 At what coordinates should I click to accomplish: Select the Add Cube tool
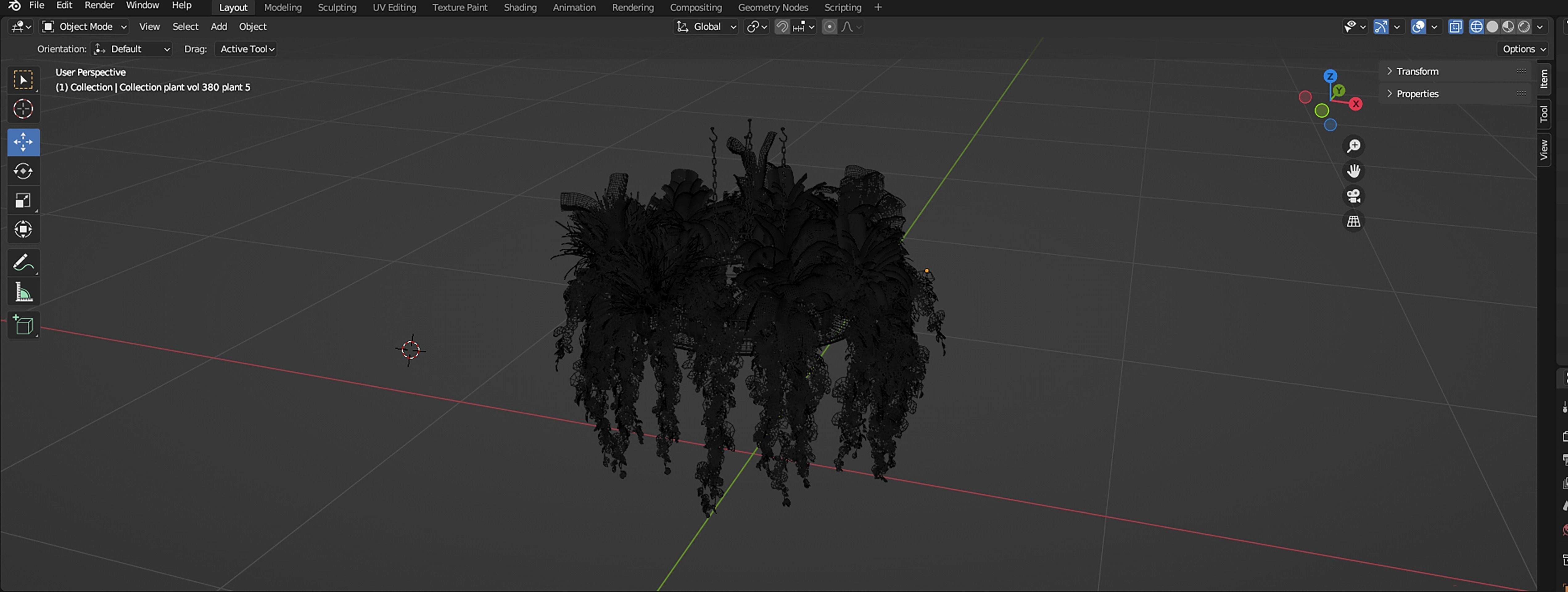click(23, 326)
